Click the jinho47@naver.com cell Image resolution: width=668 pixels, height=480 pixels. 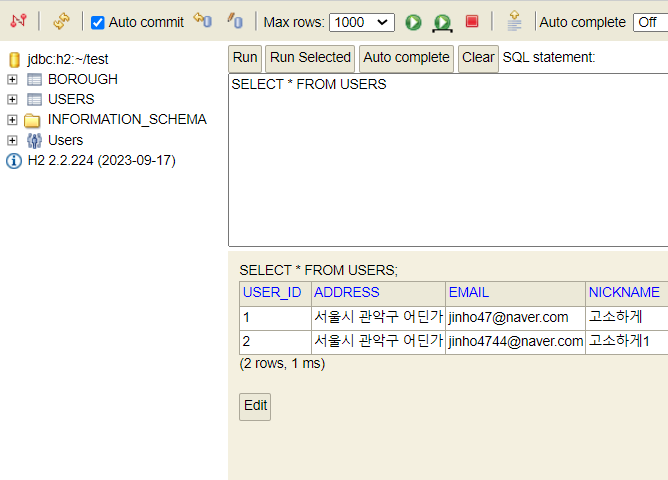click(x=515, y=318)
